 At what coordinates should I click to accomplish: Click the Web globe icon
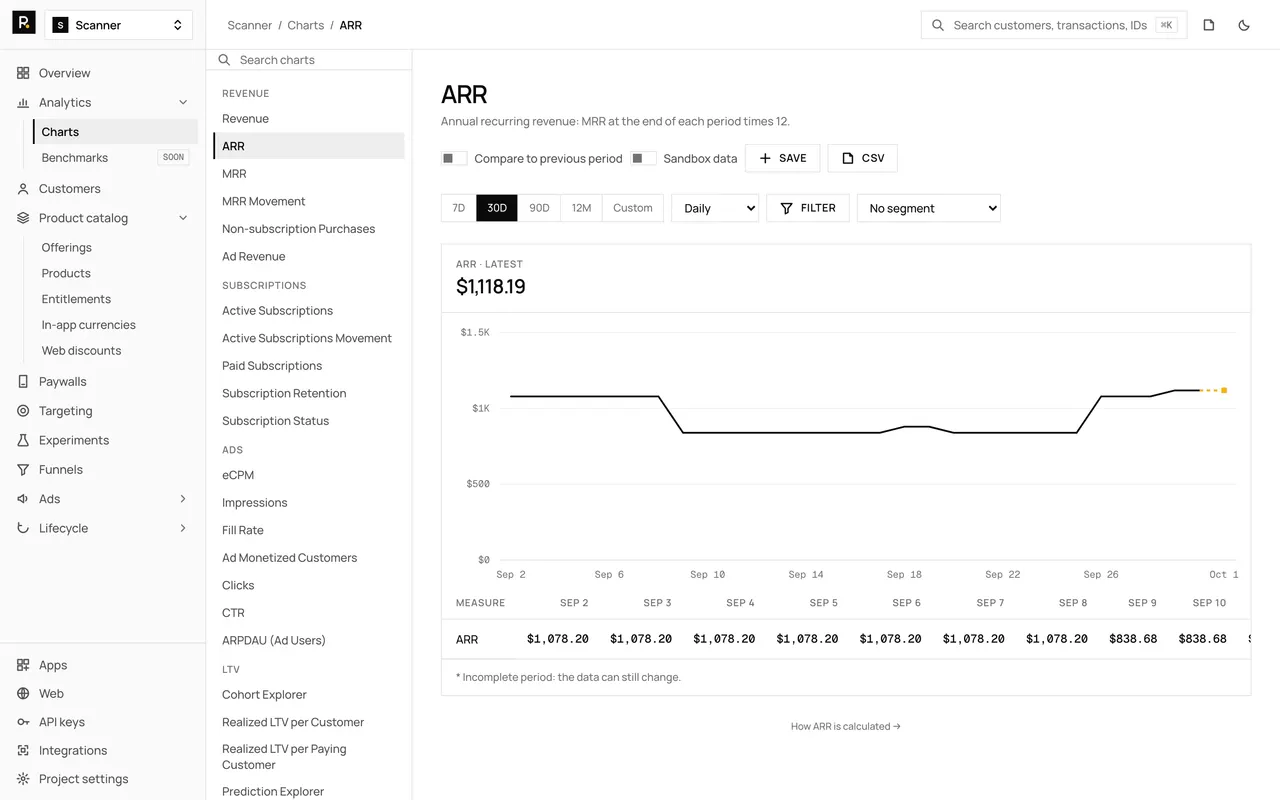pos(23,693)
